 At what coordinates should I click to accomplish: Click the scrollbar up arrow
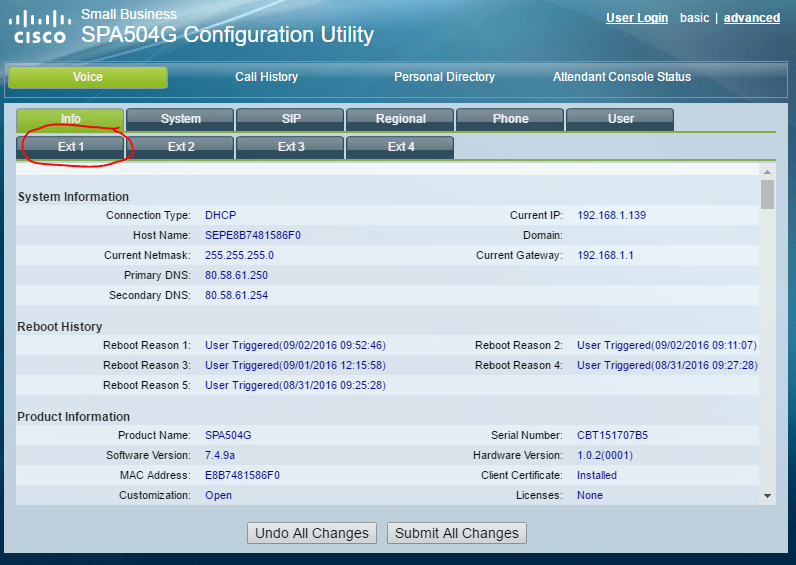(x=768, y=172)
